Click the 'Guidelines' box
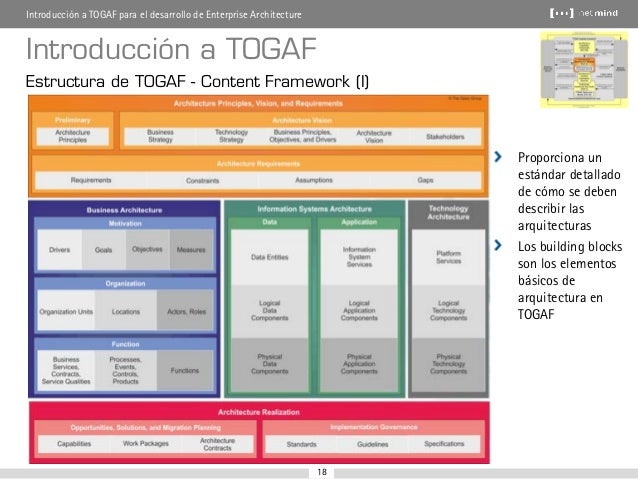Viewport: 638px width, 479px height. point(373,444)
